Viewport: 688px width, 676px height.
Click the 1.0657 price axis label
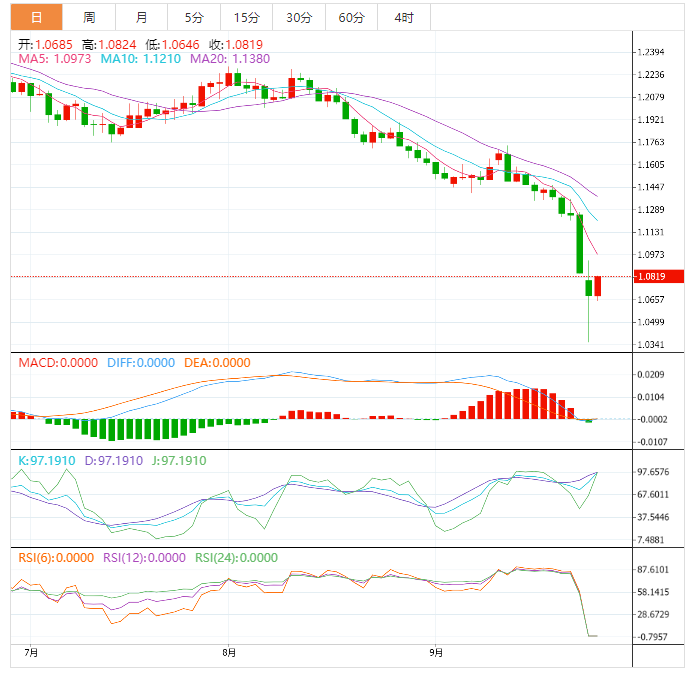(x=651, y=300)
